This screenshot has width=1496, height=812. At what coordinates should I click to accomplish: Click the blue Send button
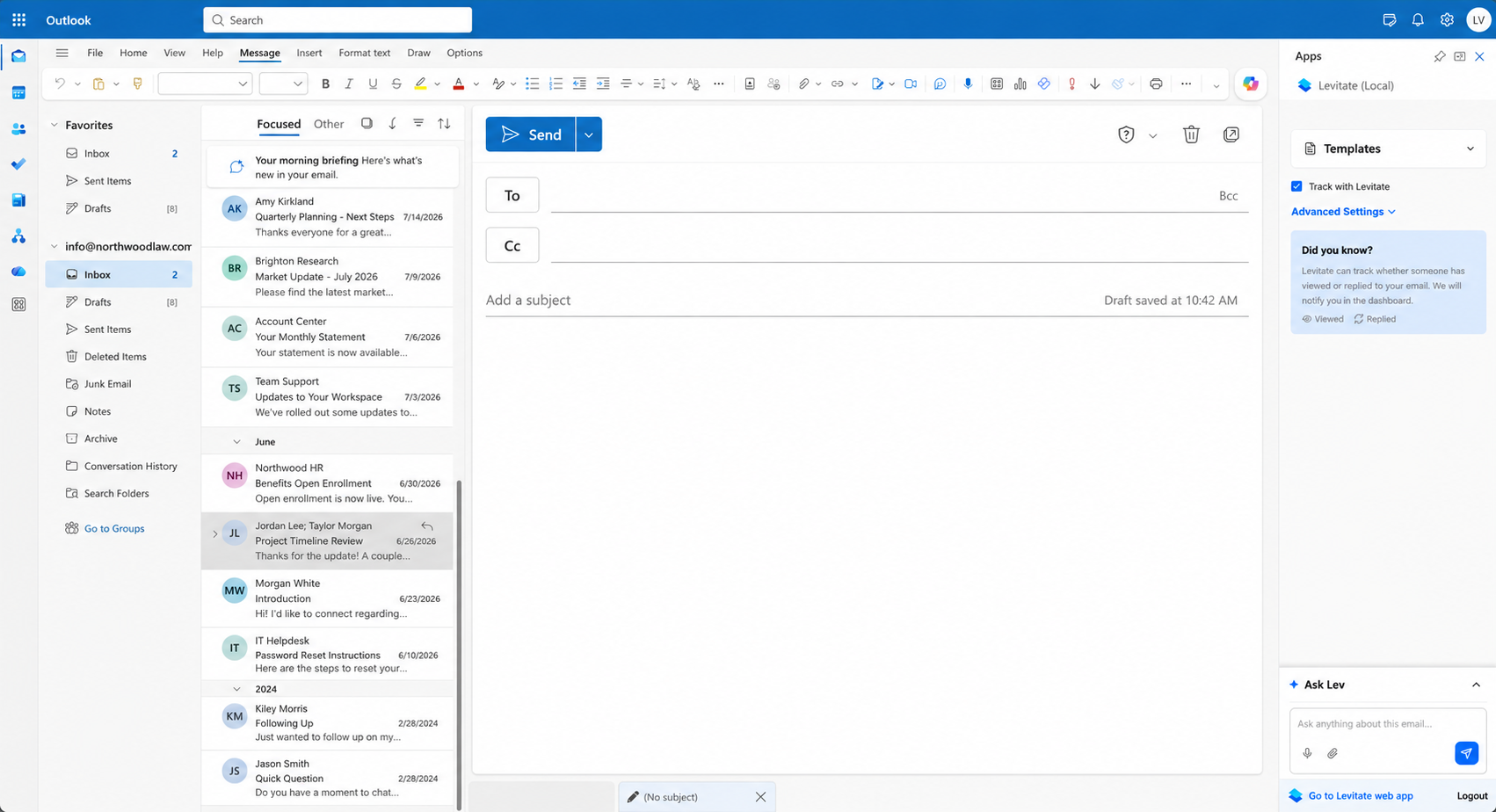coord(531,134)
